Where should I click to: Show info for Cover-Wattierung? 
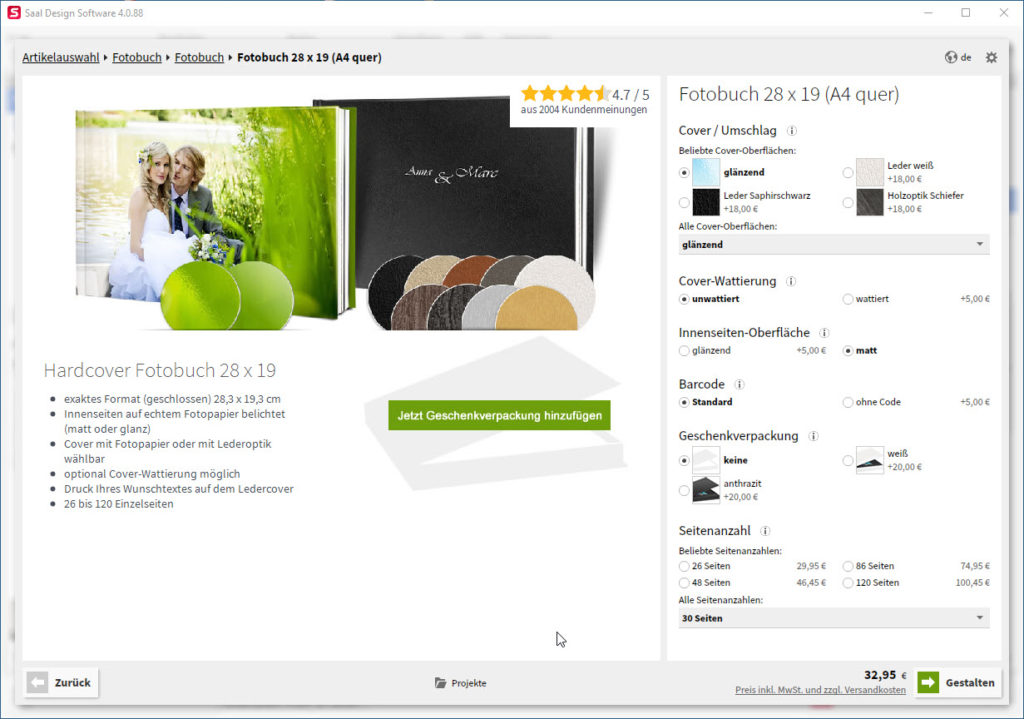[x=791, y=281]
